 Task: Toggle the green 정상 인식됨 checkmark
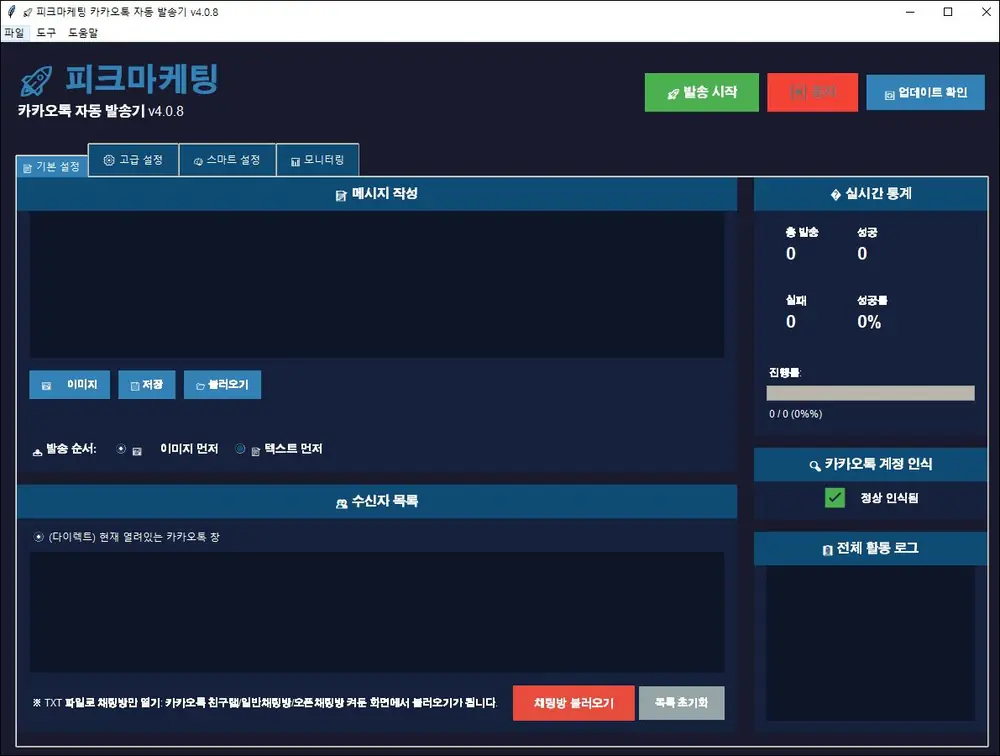click(x=834, y=498)
